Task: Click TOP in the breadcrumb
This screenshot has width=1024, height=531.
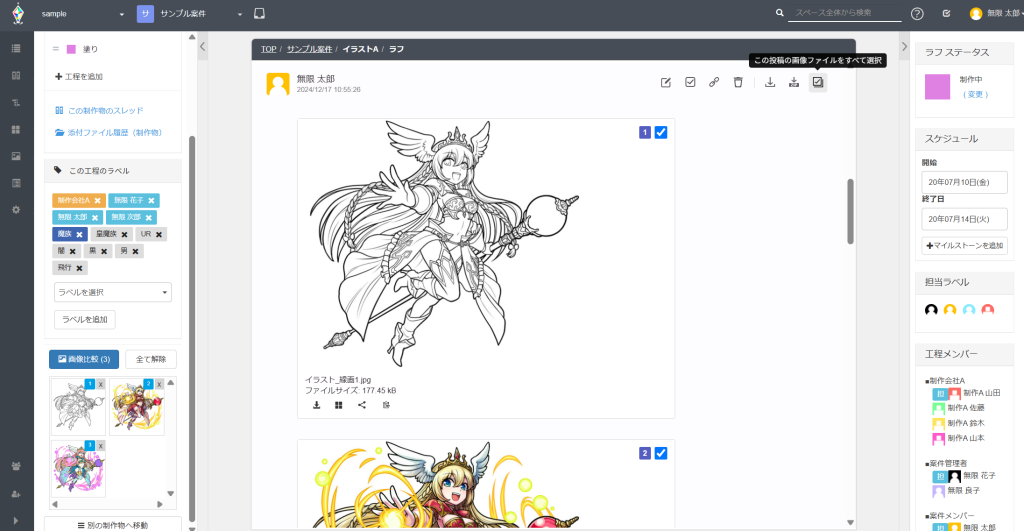Action: pos(268,49)
